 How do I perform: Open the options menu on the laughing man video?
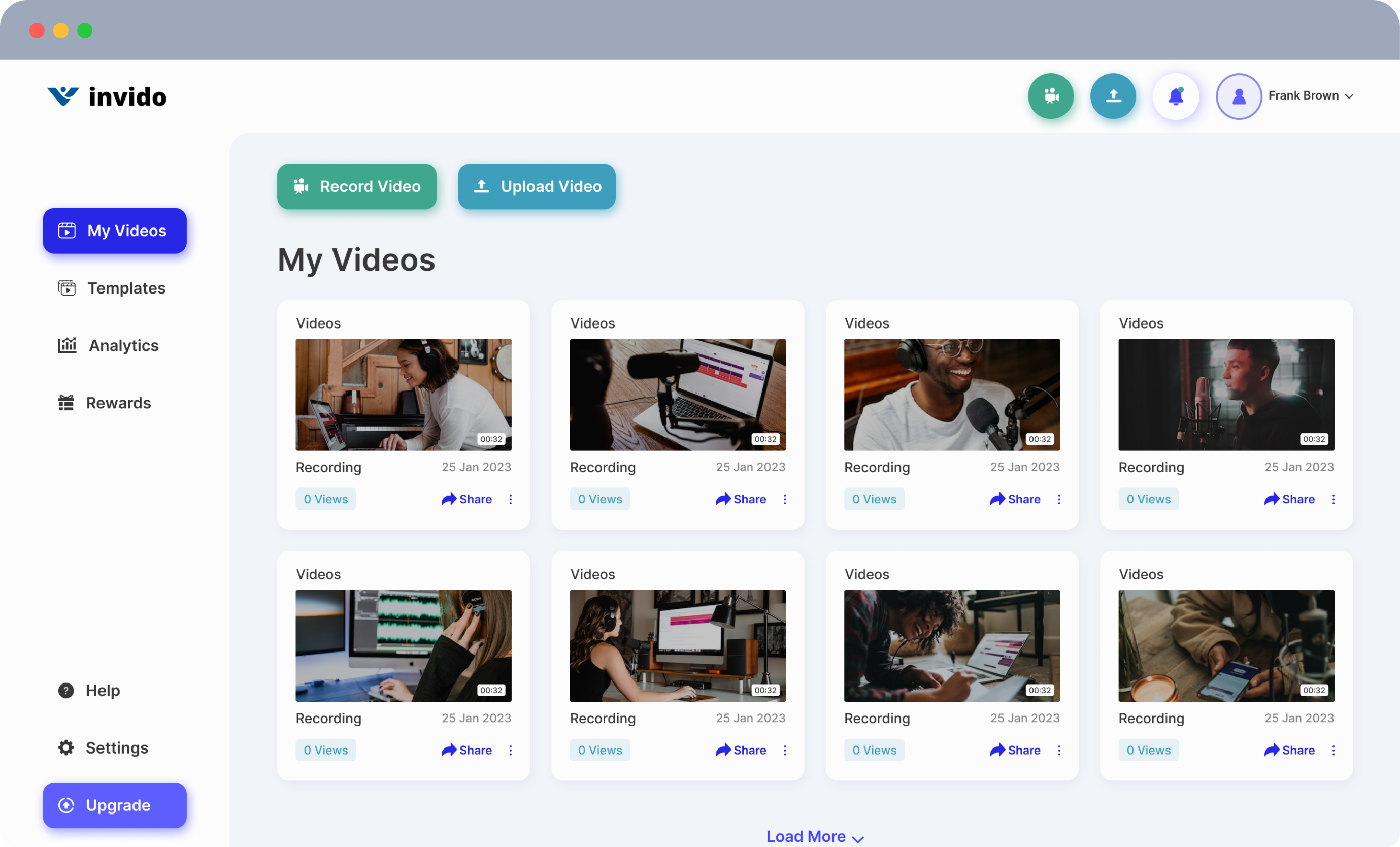click(x=1058, y=499)
